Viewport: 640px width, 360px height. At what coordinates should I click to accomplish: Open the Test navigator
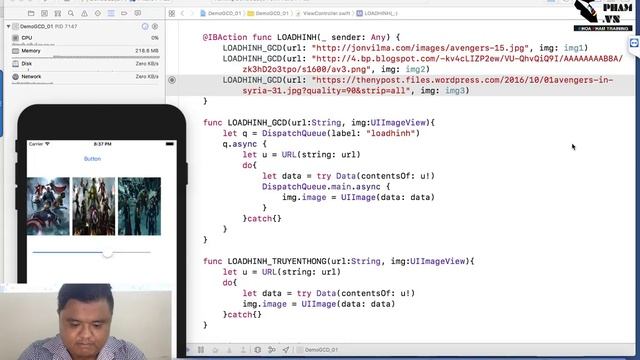tap(98, 13)
